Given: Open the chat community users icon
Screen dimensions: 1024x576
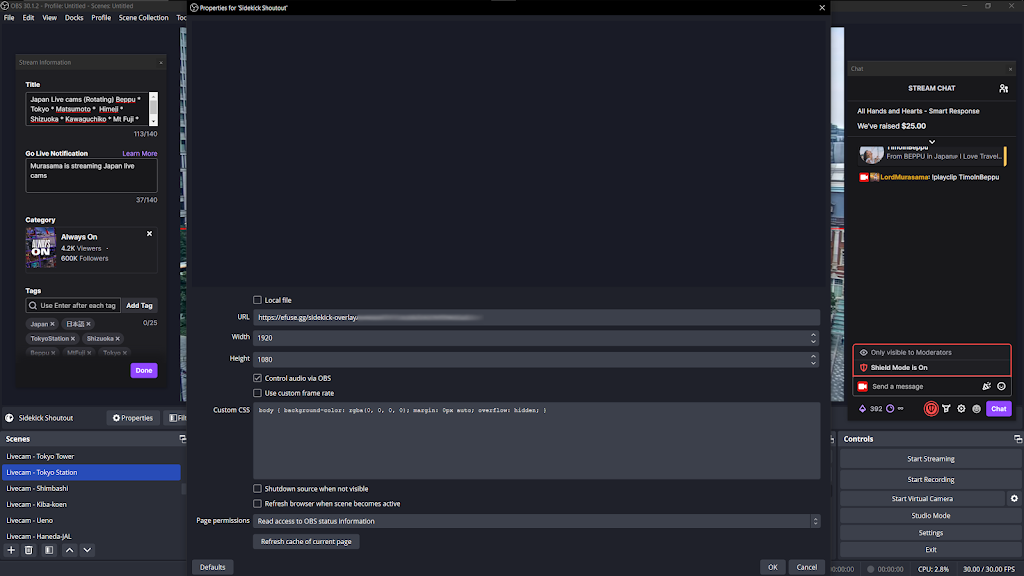Looking at the screenshot, I should (x=1003, y=89).
